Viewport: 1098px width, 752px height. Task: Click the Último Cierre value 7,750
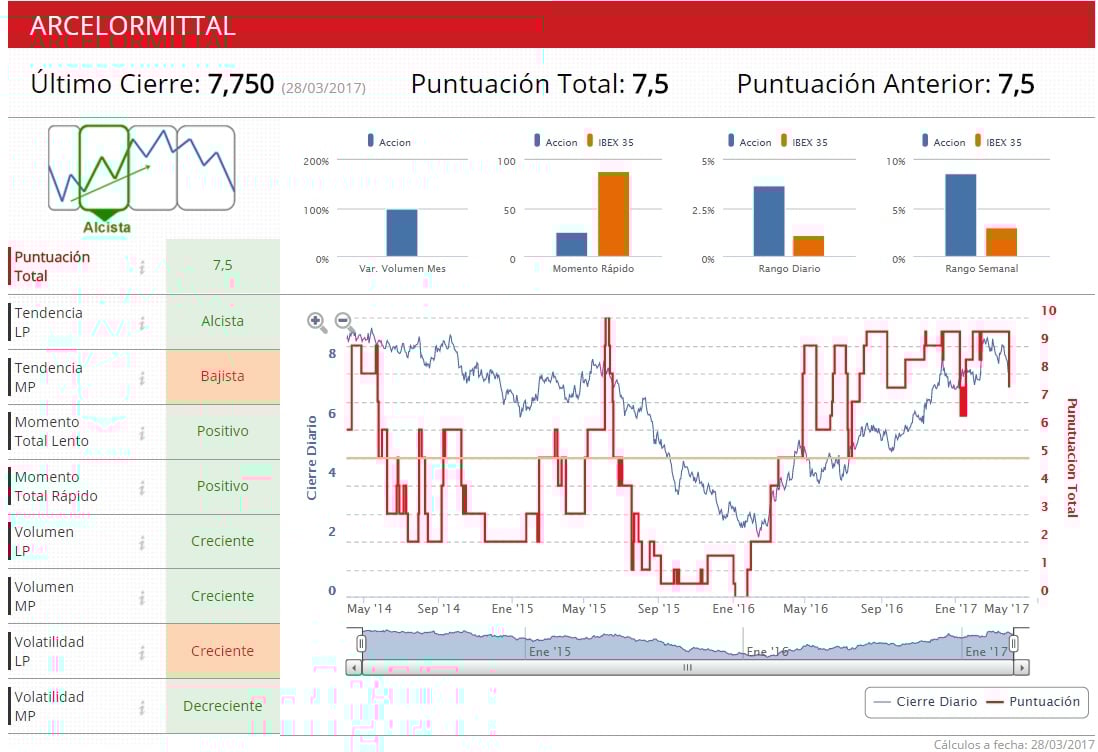(241, 84)
